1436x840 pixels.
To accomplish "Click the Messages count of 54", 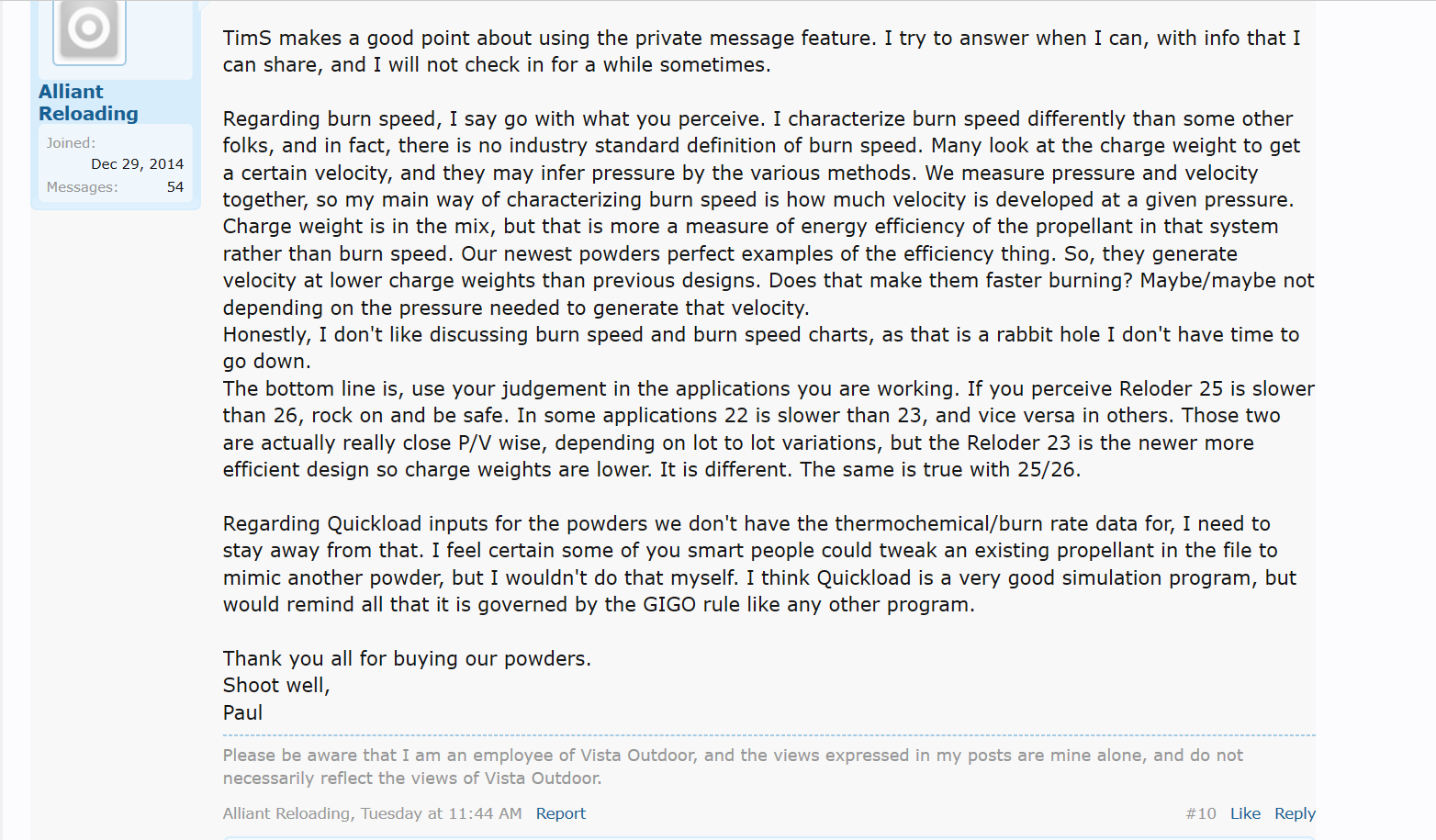I will click(174, 187).
